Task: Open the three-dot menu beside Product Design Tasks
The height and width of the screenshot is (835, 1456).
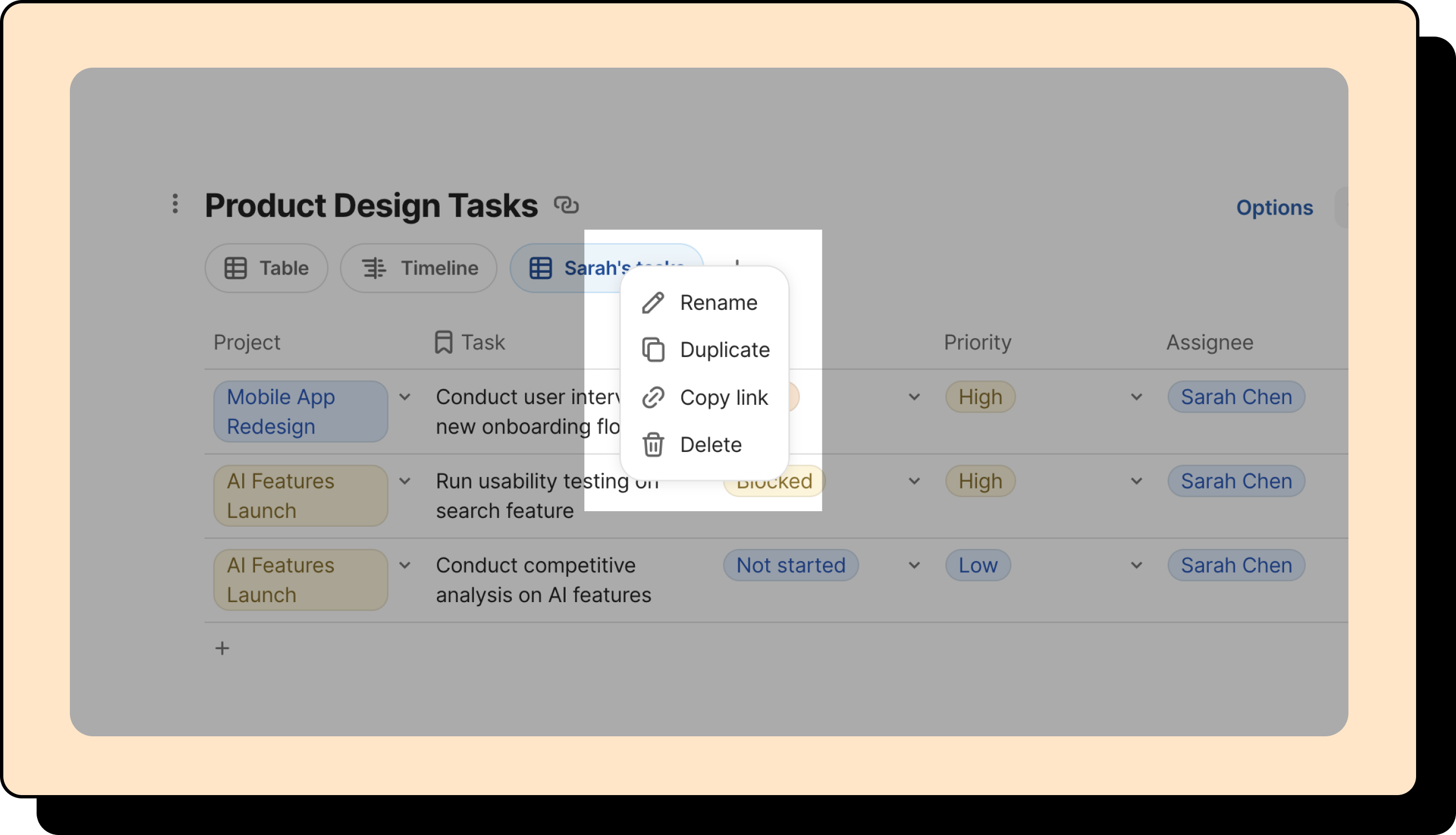Action: click(175, 203)
